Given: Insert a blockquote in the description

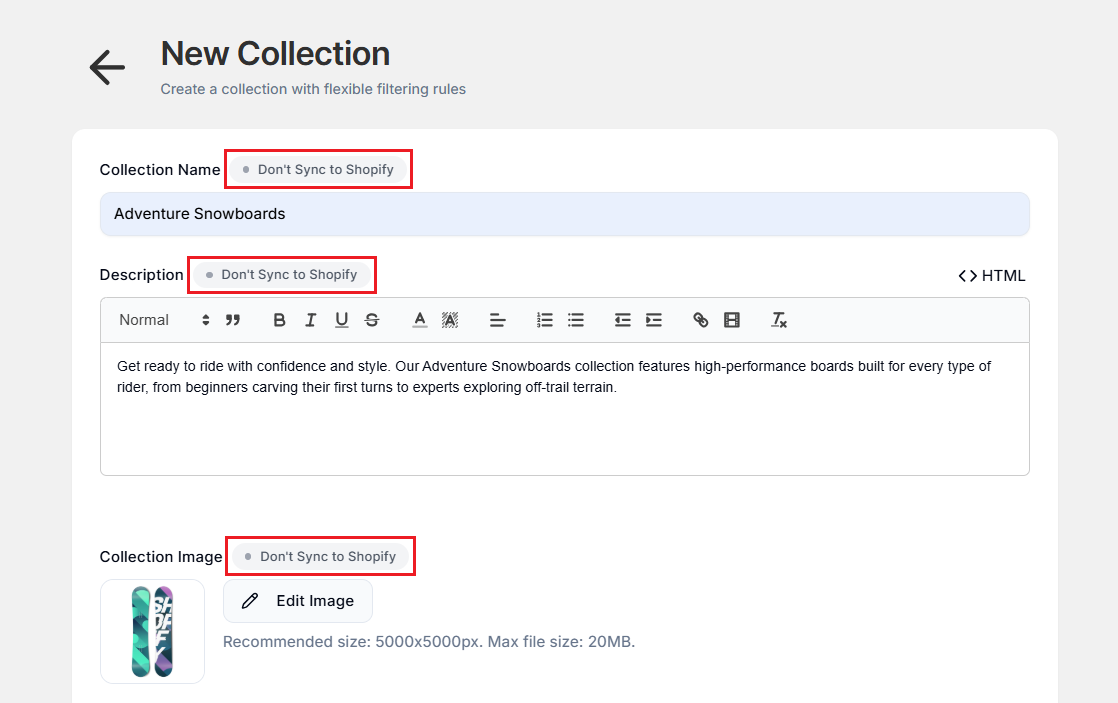Looking at the screenshot, I should (x=232, y=320).
